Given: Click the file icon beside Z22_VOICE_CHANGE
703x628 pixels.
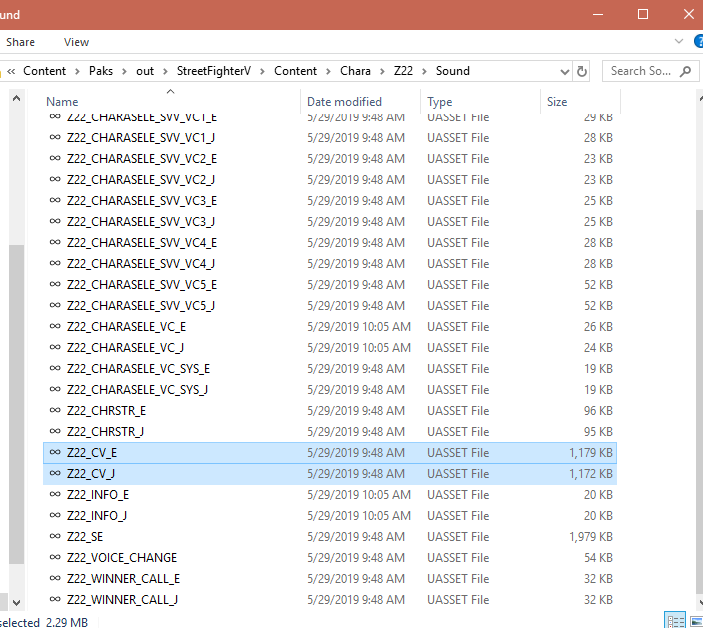Looking at the screenshot, I should (55, 557).
